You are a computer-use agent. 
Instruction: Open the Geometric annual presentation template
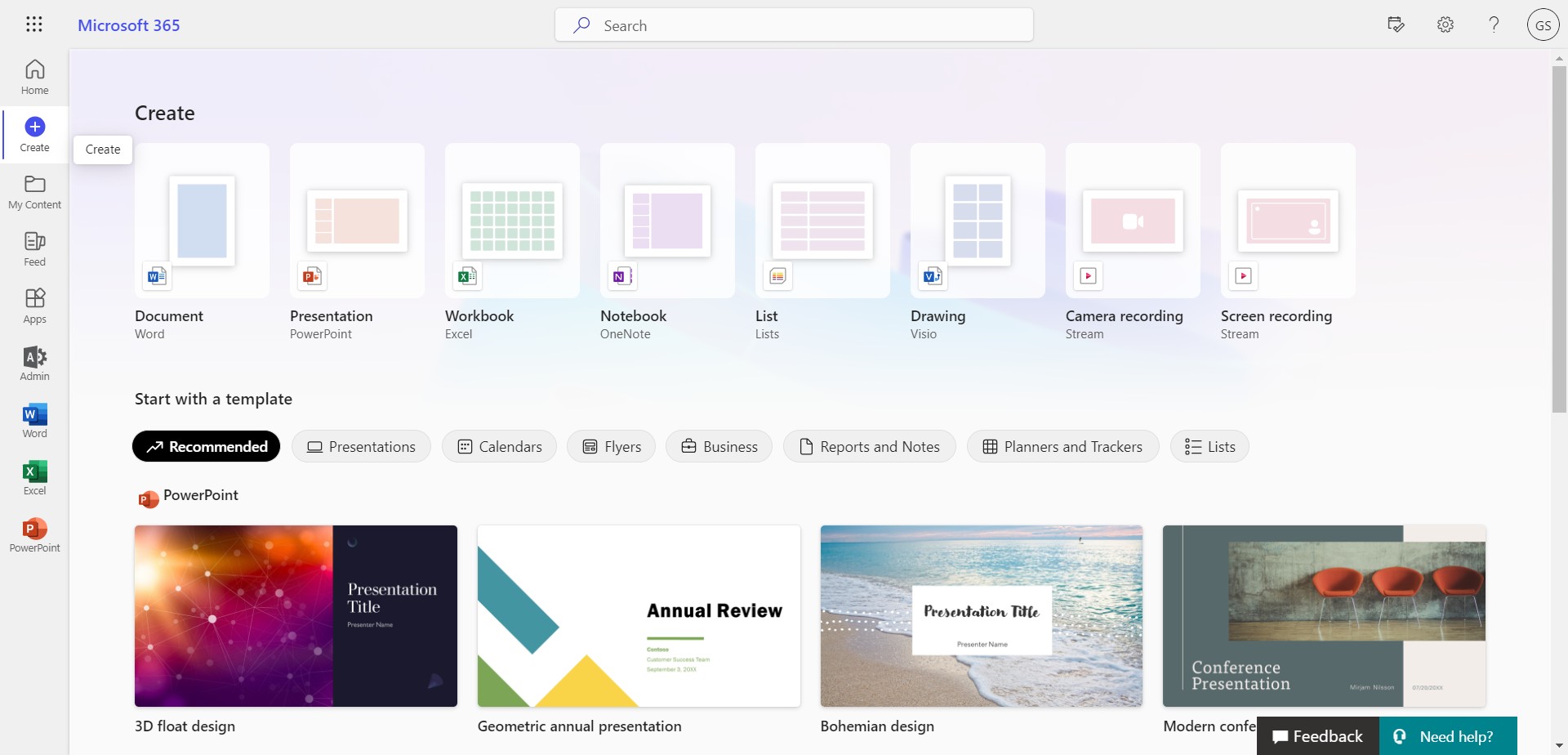pos(639,616)
